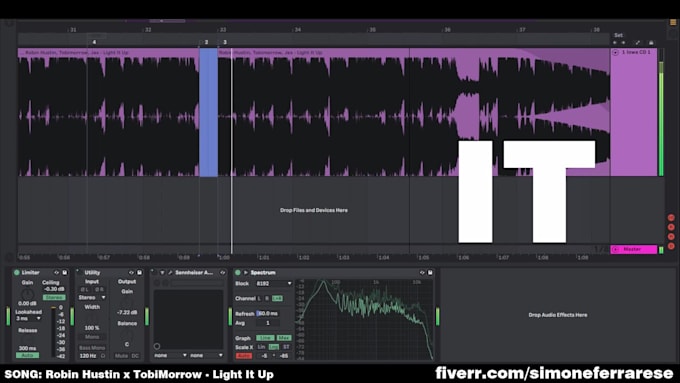Select Spectrum Channel L+R button
Image resolution: width=680 pixels, height=383 pixels.
pos(277,298)
